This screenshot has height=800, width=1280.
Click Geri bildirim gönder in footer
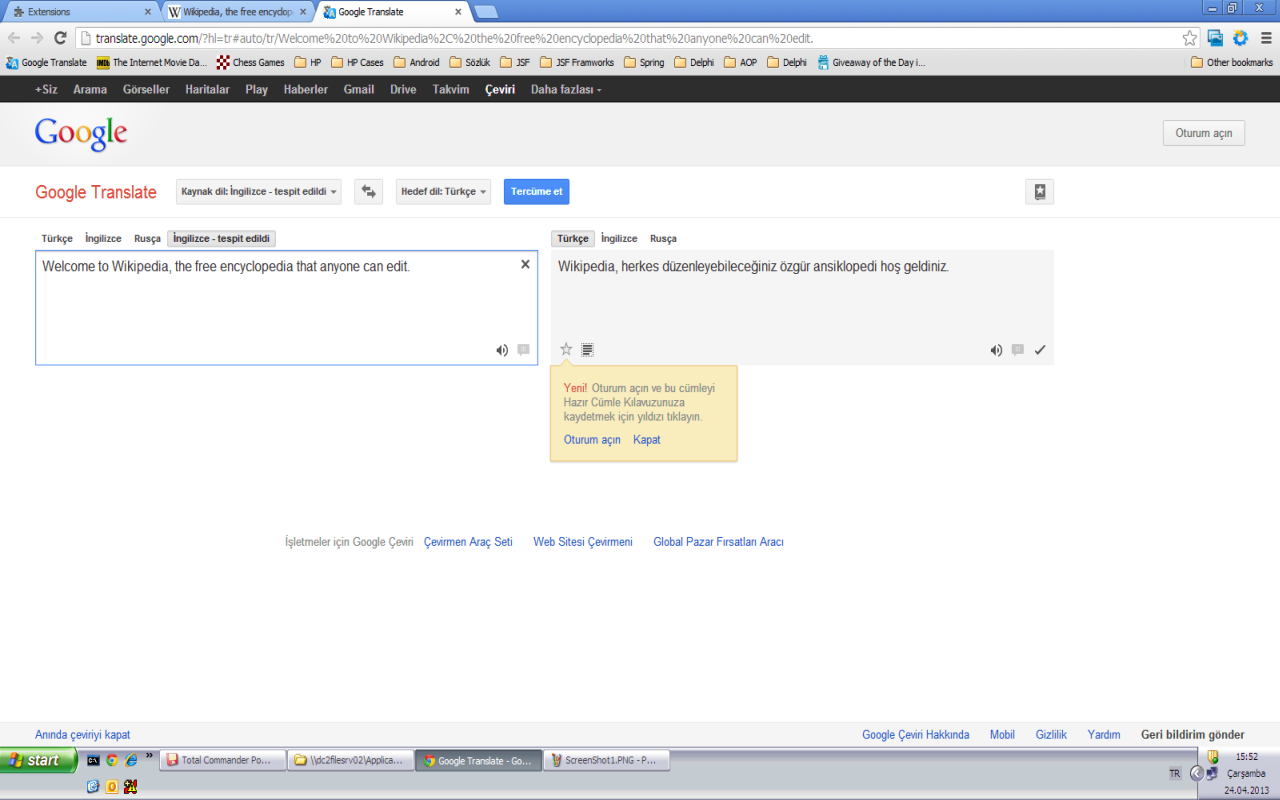[1193, 734]
